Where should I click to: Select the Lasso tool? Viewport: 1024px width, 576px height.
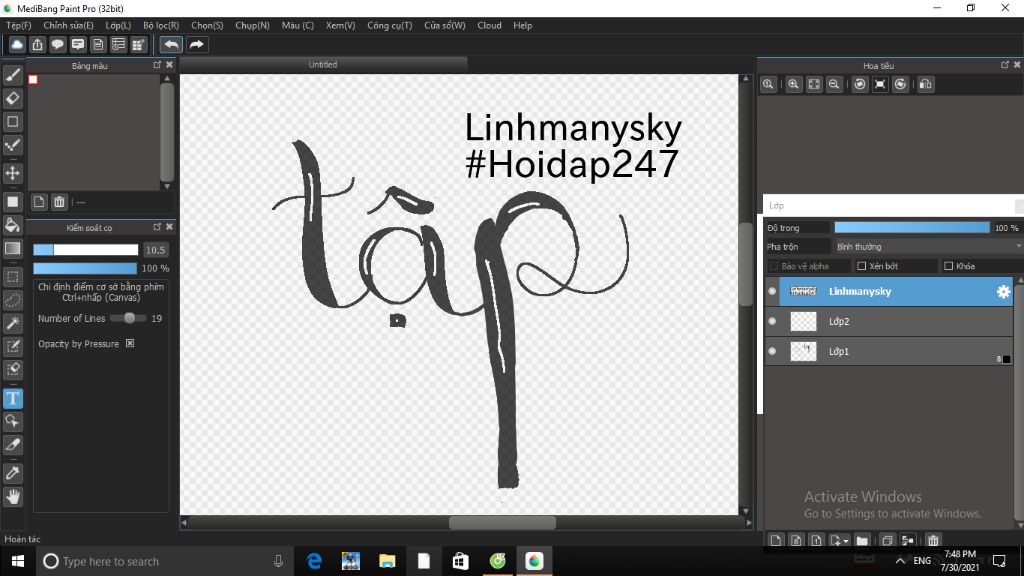pos(12,300)
